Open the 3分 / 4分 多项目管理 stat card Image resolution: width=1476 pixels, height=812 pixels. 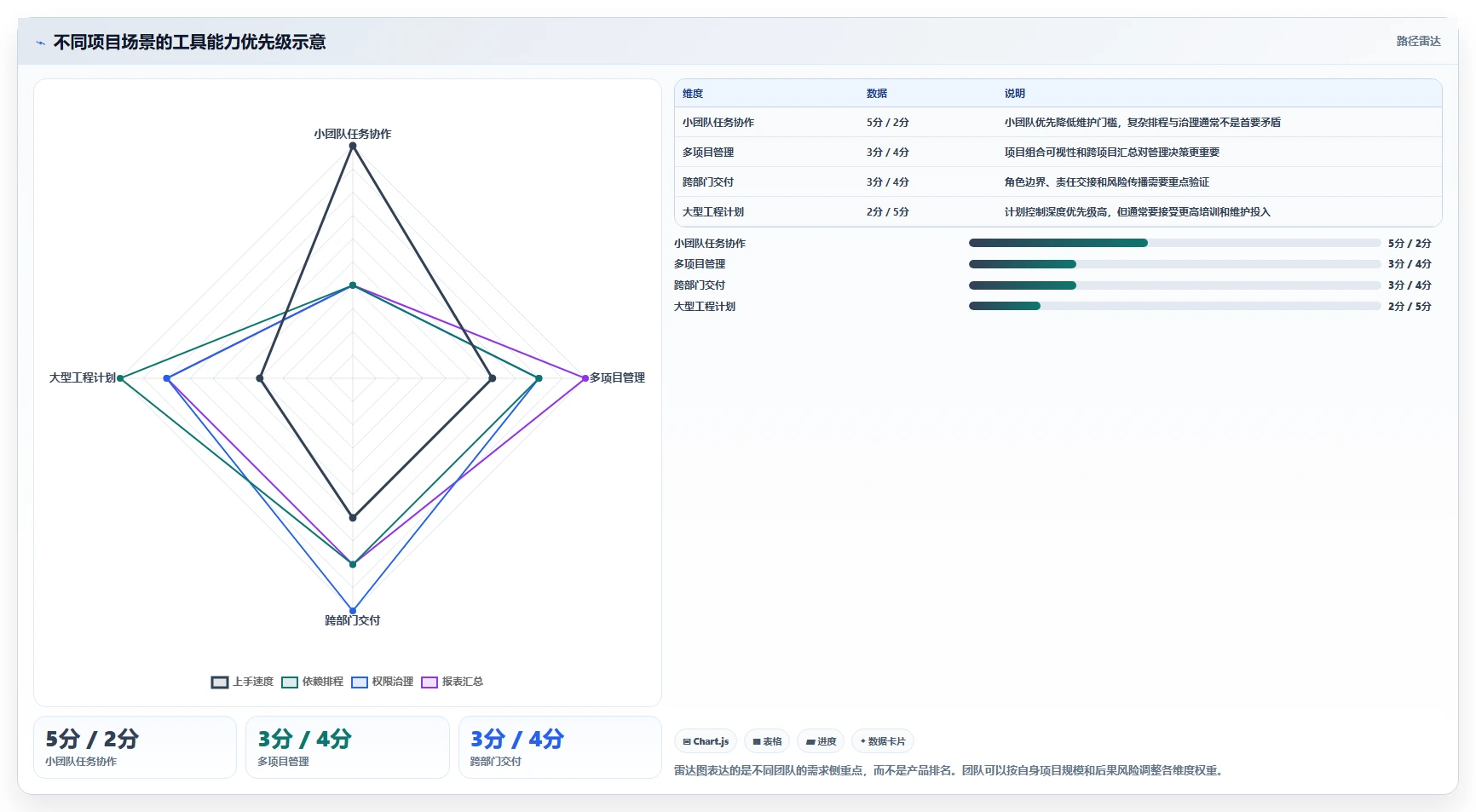click(348, 747)
